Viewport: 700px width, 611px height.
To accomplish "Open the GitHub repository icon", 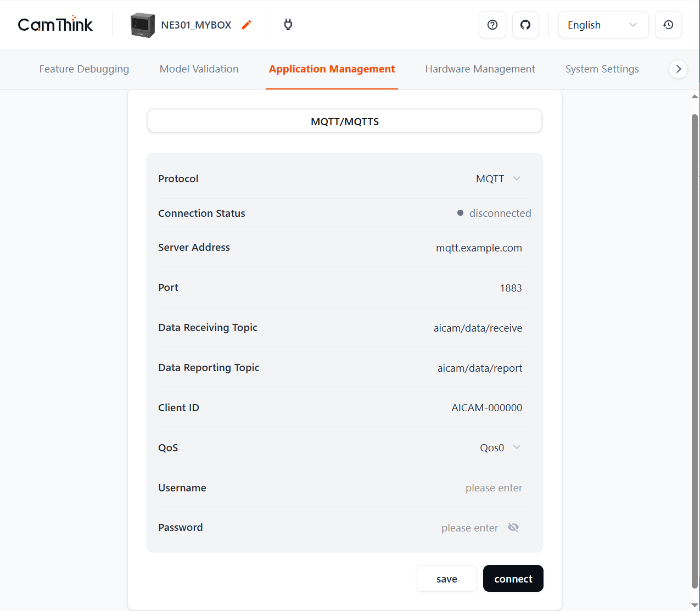I will point(526,25).
